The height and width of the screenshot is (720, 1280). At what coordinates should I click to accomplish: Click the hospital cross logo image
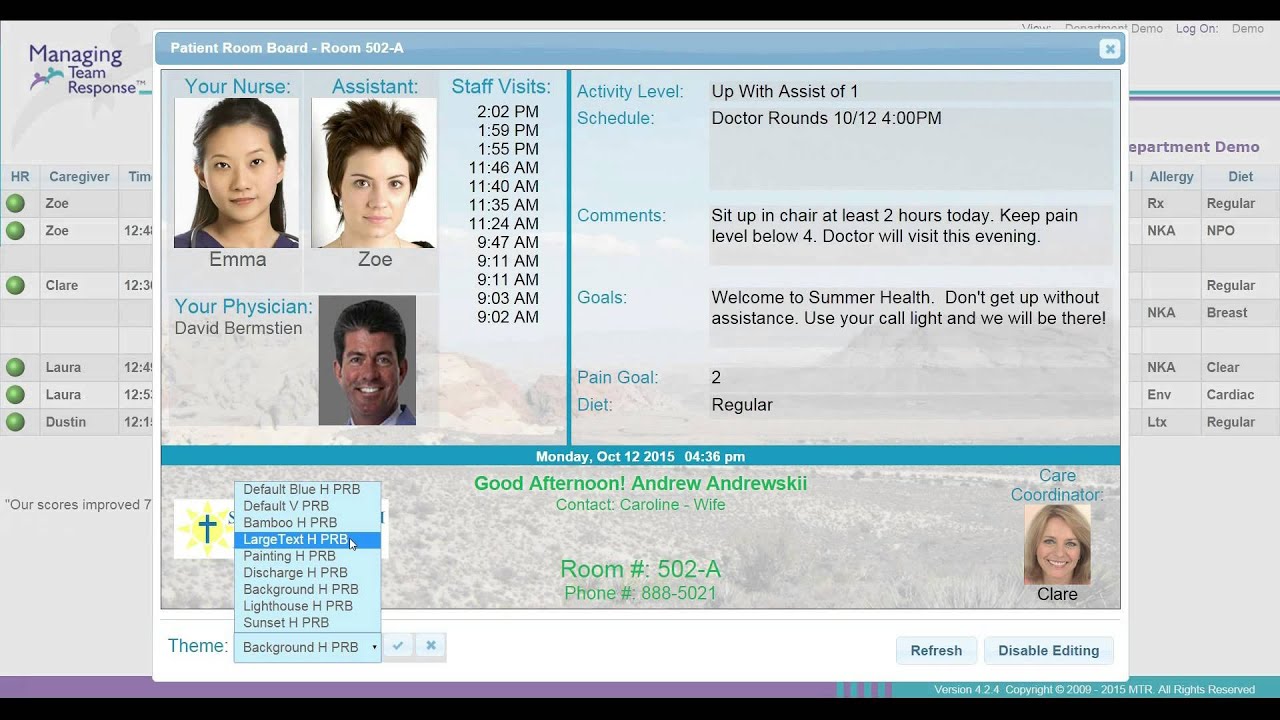[205, 529]
